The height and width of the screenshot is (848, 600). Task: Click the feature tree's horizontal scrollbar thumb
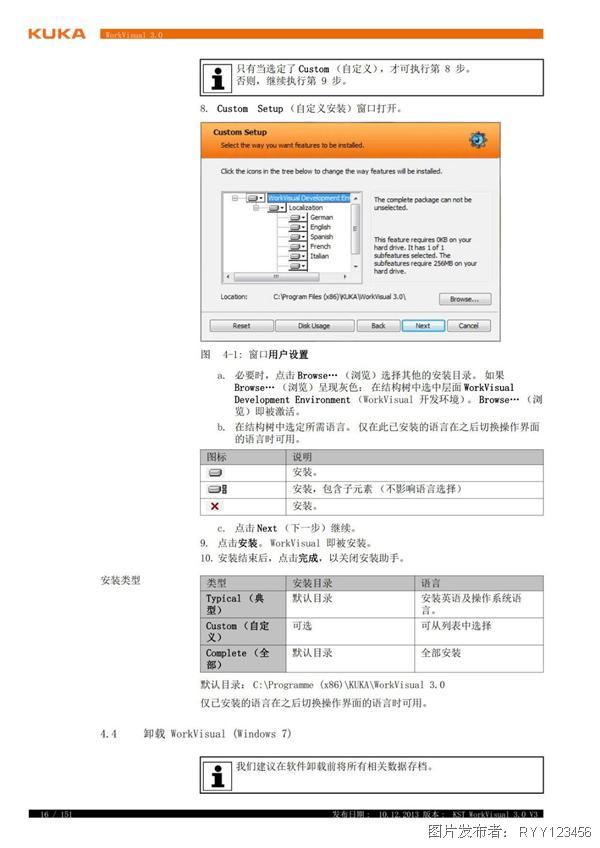[276, 277]
